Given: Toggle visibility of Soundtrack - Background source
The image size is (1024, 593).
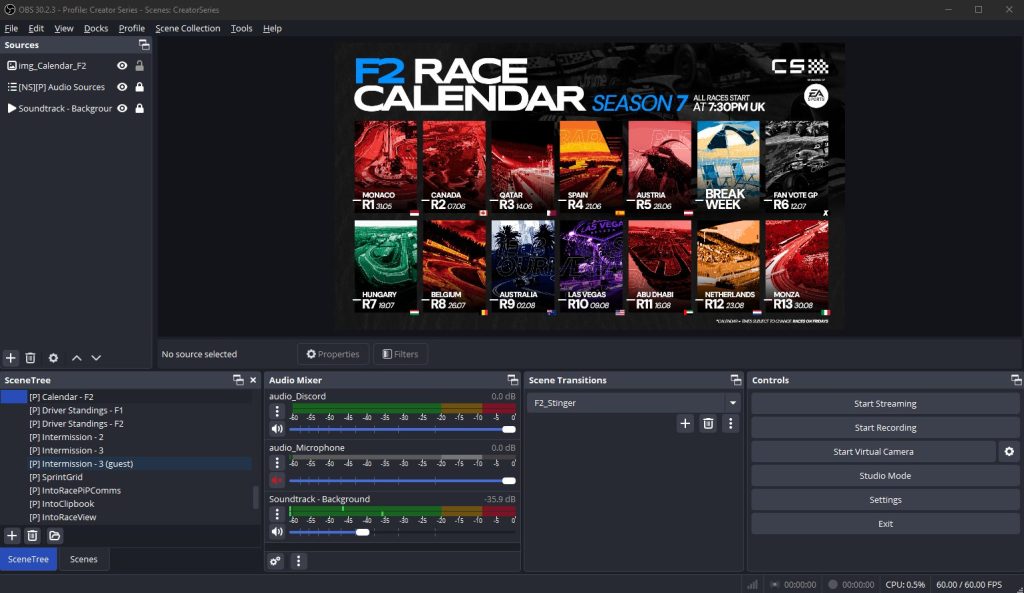Looking at the screenshot, I should coord(122,108).
